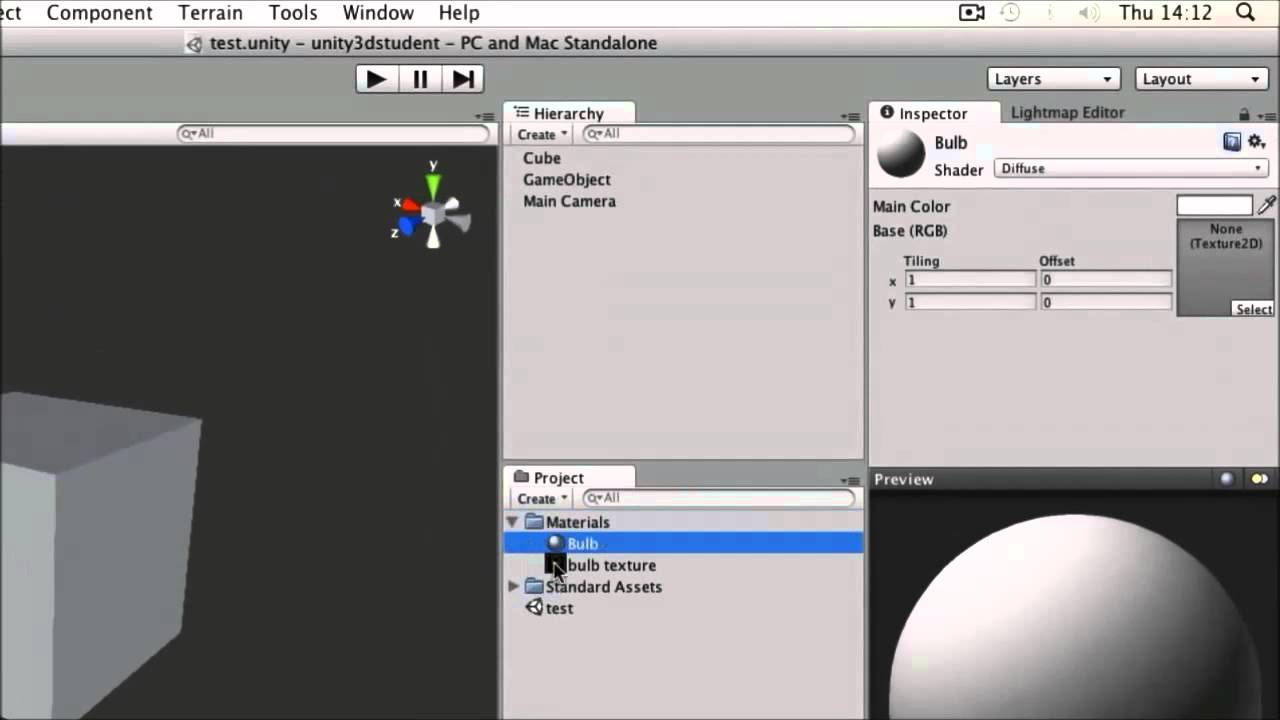Click the Unity icon beside test scene
Screen dimensions: 1280x720
tap(534, 608)
